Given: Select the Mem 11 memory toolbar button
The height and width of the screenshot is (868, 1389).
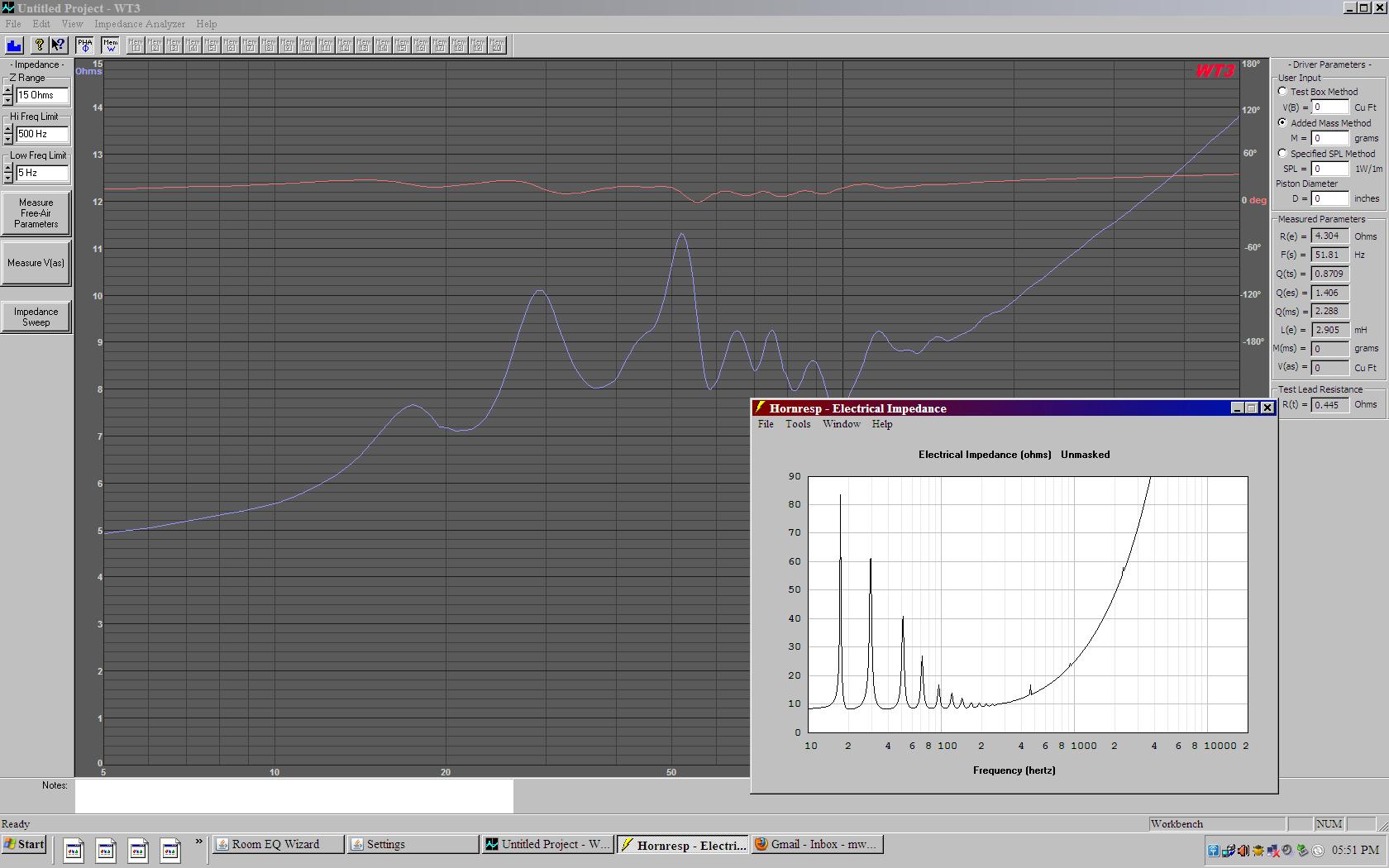Looking at the screenshot, I should click(x=327, y=45).
